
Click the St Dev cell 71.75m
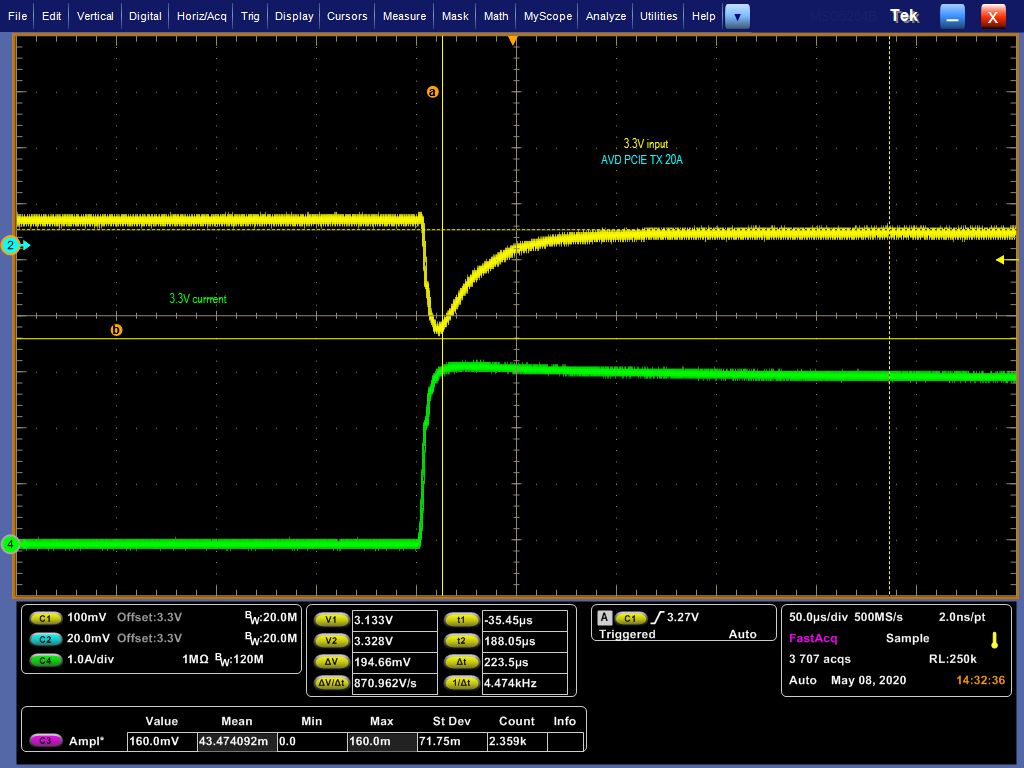tap(452, 741)
